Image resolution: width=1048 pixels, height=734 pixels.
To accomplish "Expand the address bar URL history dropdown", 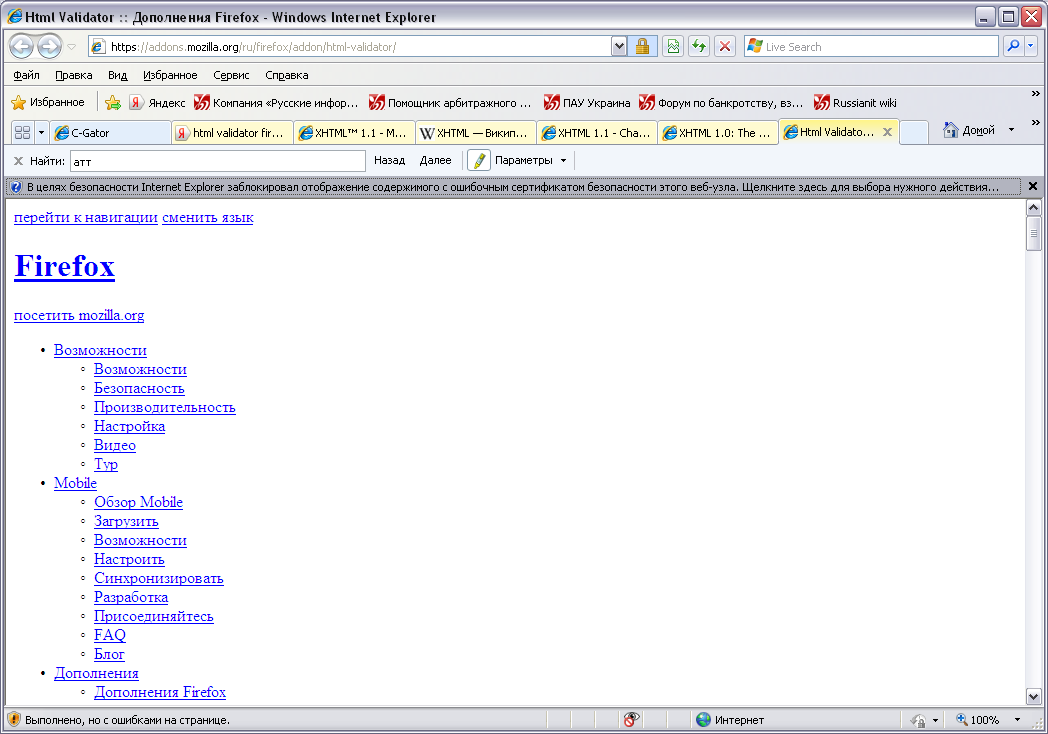I will 618,46.
